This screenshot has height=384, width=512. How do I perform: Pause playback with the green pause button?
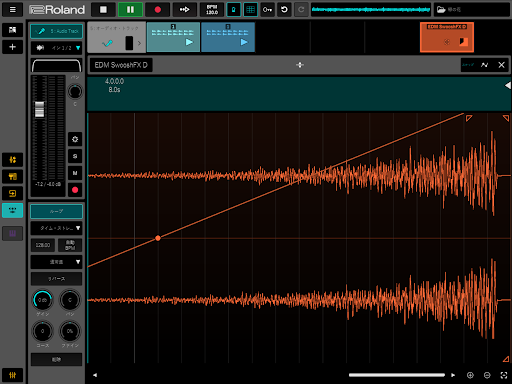(x=130, y=9)
